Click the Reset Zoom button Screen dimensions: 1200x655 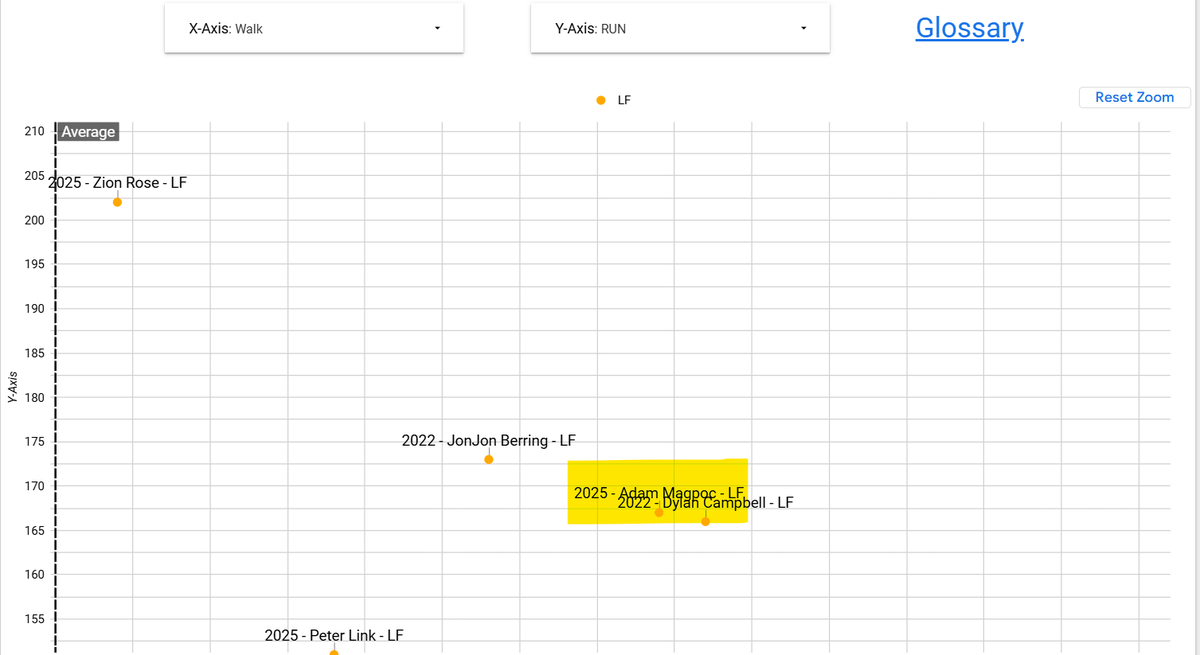pos(1134,97)
